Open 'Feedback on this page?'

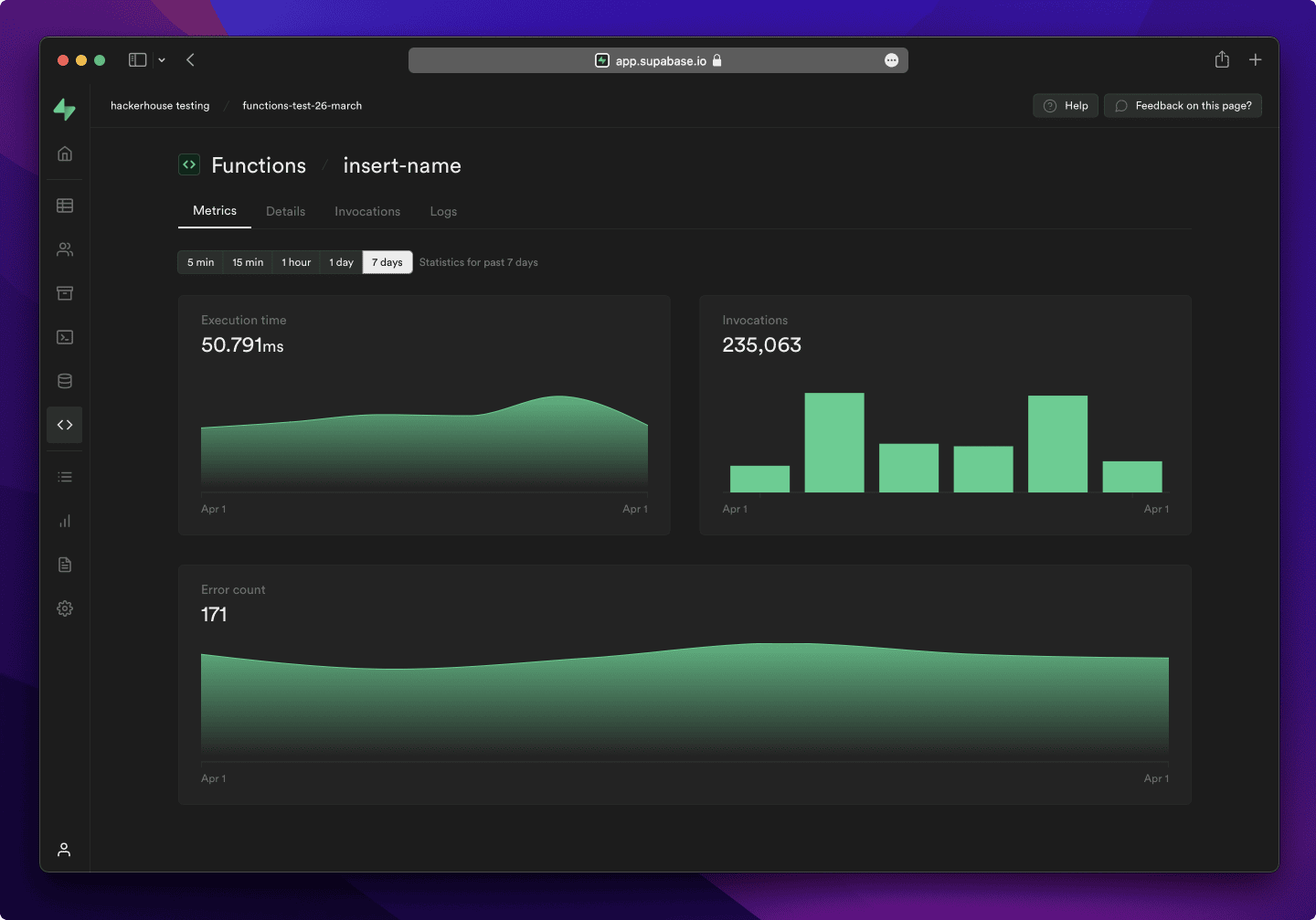coord(1183,105)
